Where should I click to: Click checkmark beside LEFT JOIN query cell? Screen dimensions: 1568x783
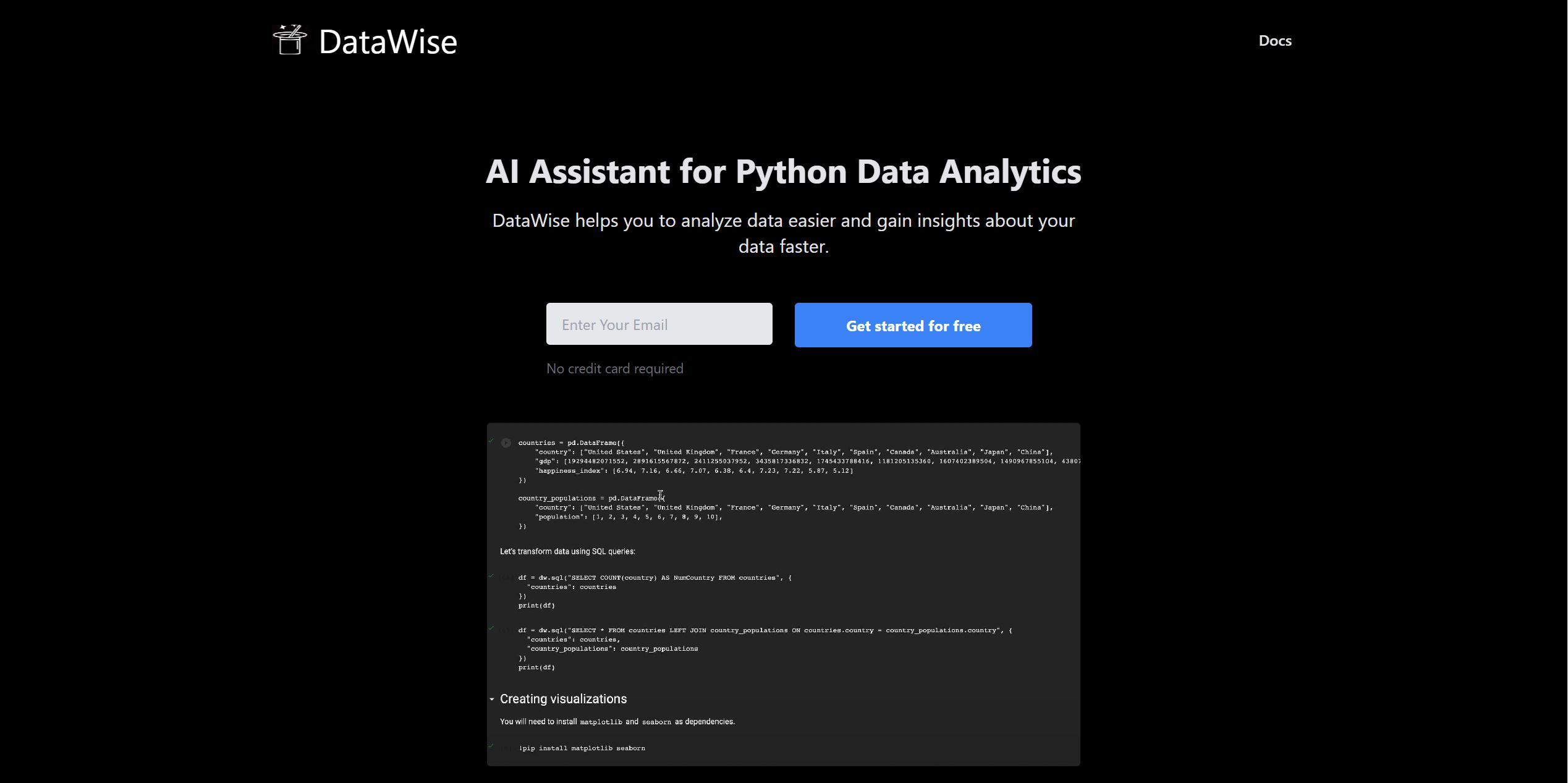point(491,628)
